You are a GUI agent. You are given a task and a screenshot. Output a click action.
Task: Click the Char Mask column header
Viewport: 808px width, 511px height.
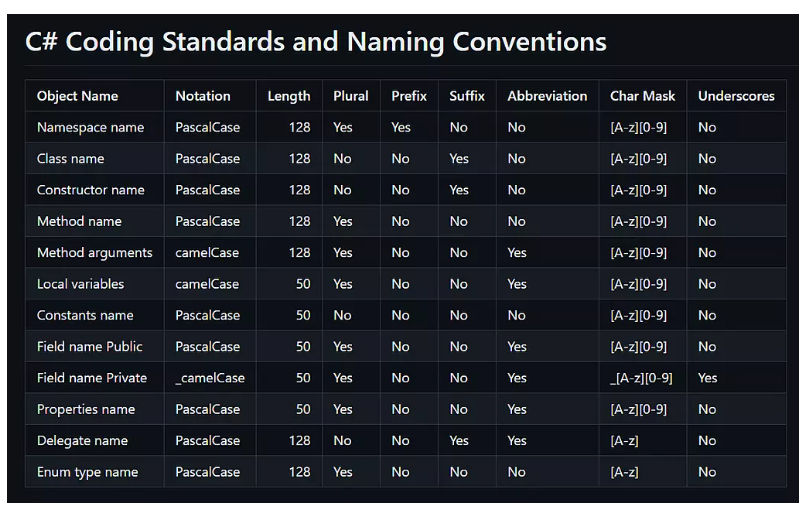[642, 96]
